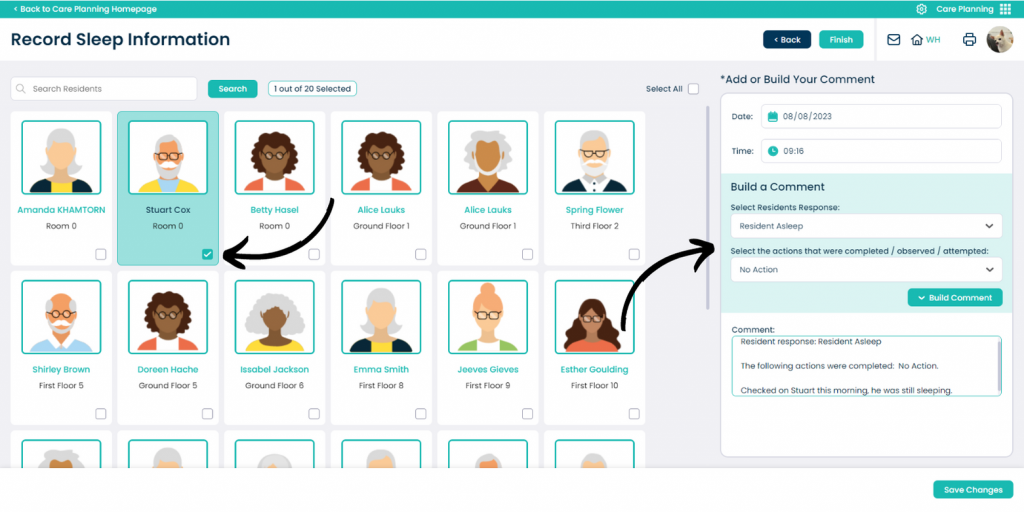Click the resident list scrollbar
Image resolution: width=1024 pixels, height=512 pixels.
(708, 208)
